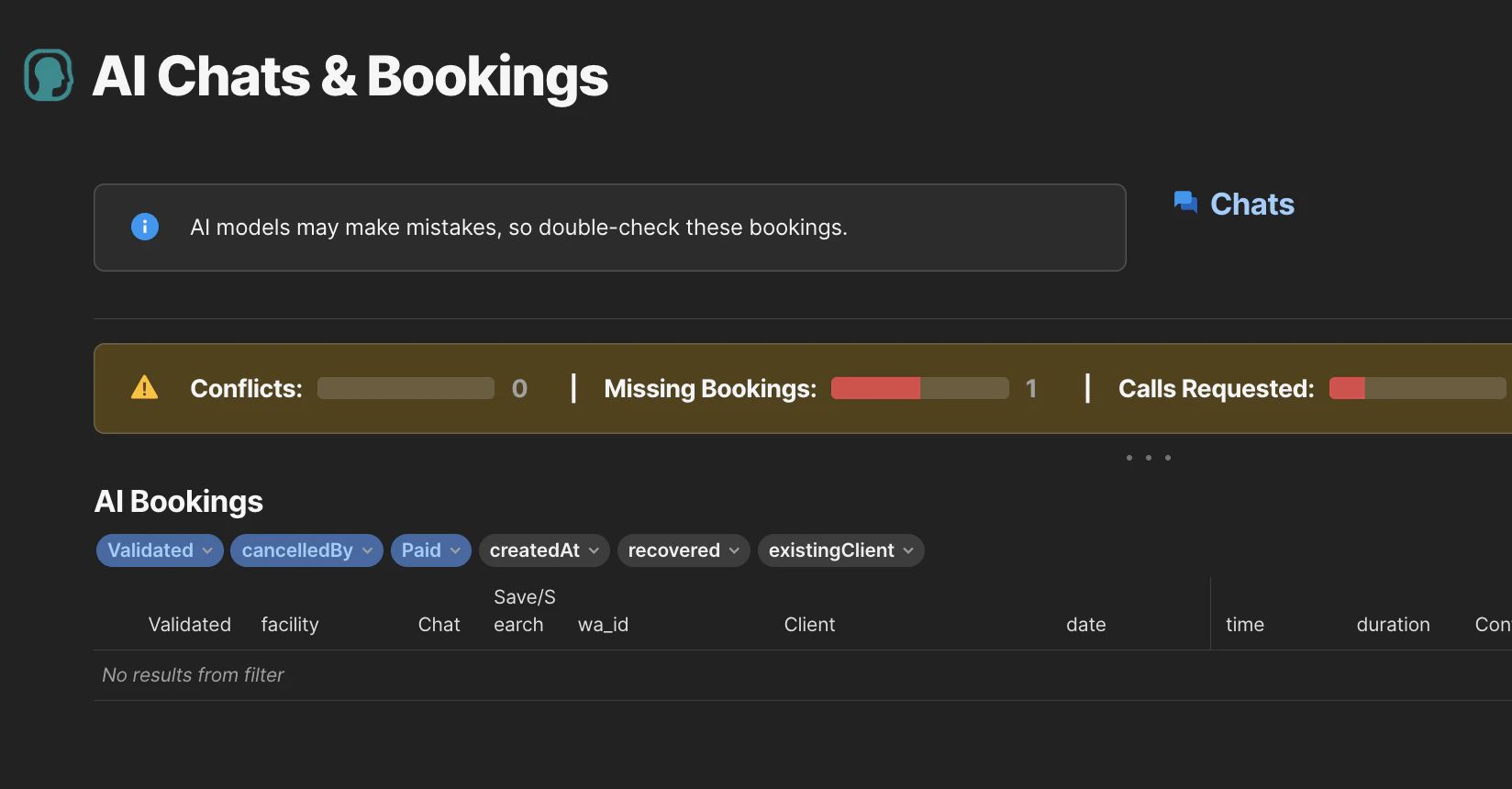Click the three-dot resize handle
This screenshot has width=1512, height=789.
tap(1148, 457)
